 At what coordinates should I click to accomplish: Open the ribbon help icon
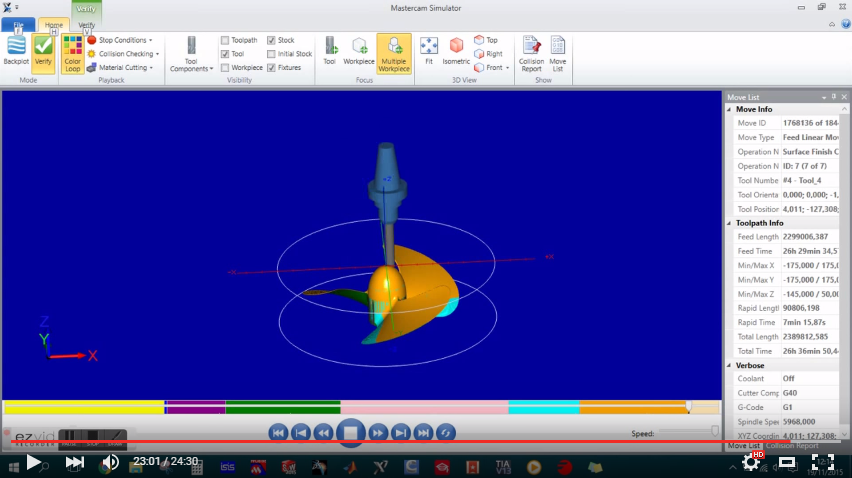tap(845, 24)
